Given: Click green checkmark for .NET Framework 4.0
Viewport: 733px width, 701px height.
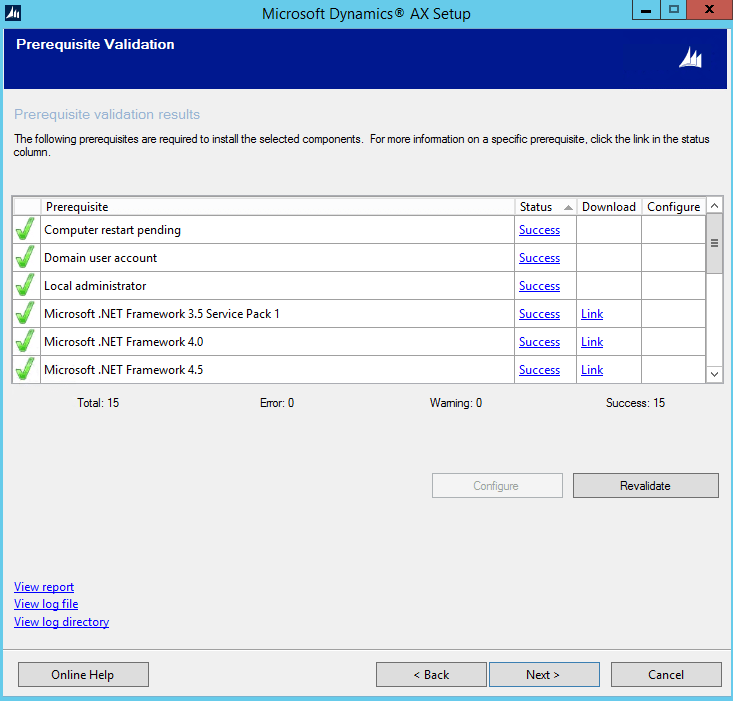Looking at the screenshot, I should click(x=25, y=341).
